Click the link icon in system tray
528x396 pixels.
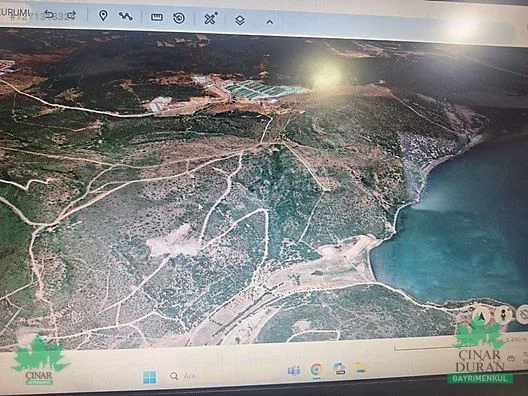512,358
